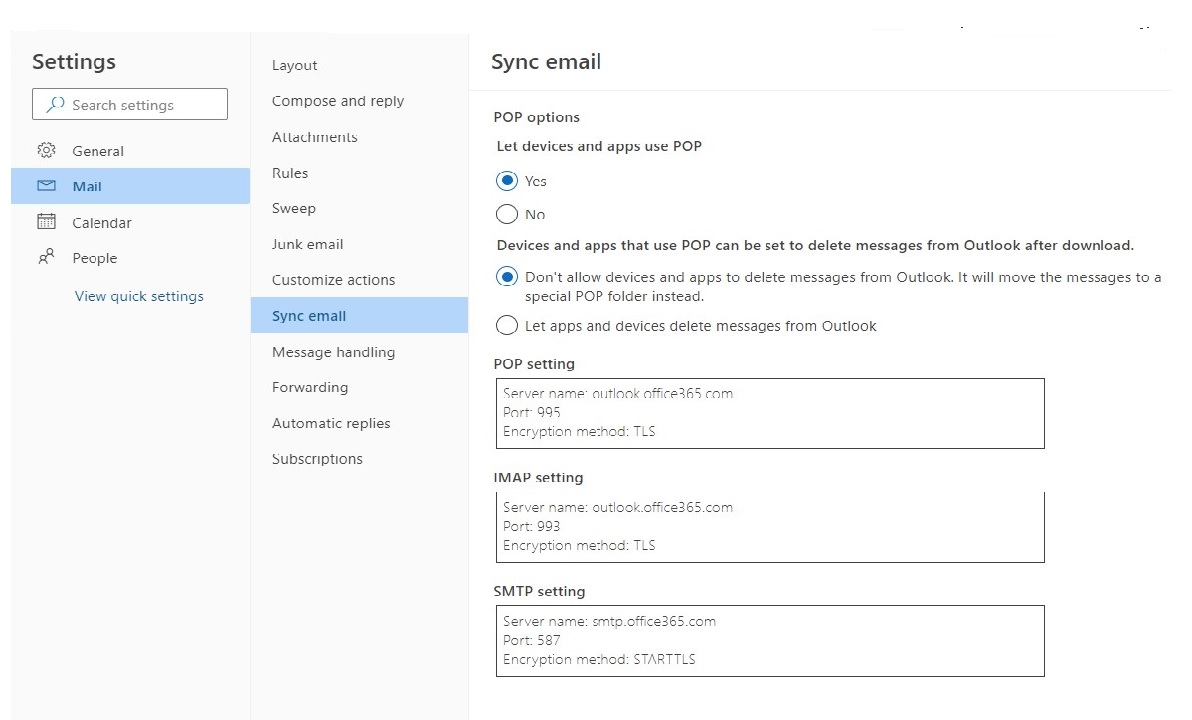Go to Rules settings
Screen dimensions: 1192x720
tap(290, 173)
